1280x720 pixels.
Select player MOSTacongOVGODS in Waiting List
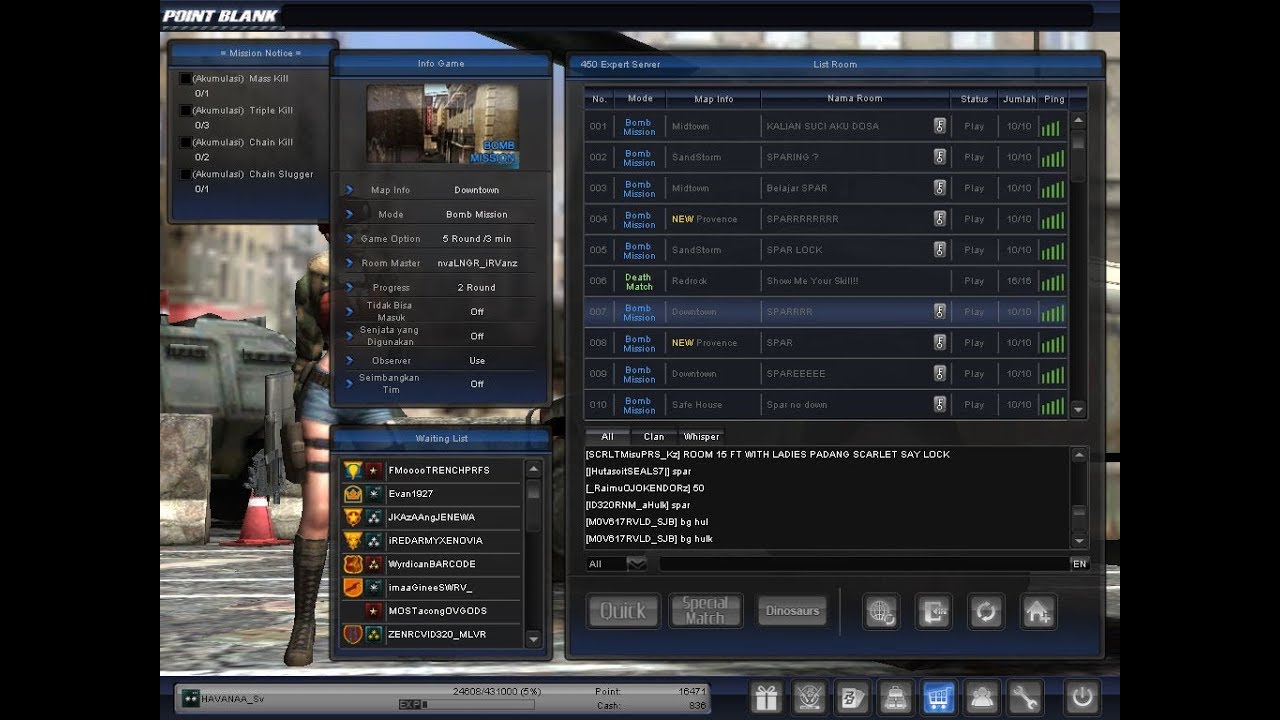431,611
